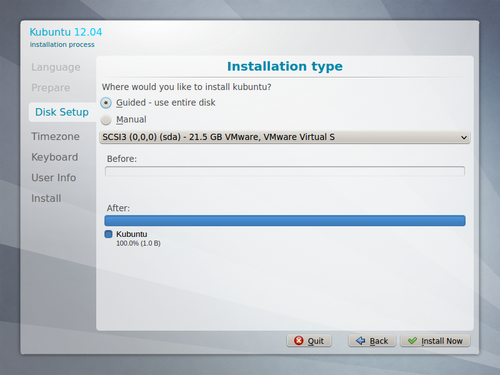Open the SCSI3 (sda) disk dropdown
This screenshot has height=375, width=500.
pyautogui.click(x=285, y=137)
